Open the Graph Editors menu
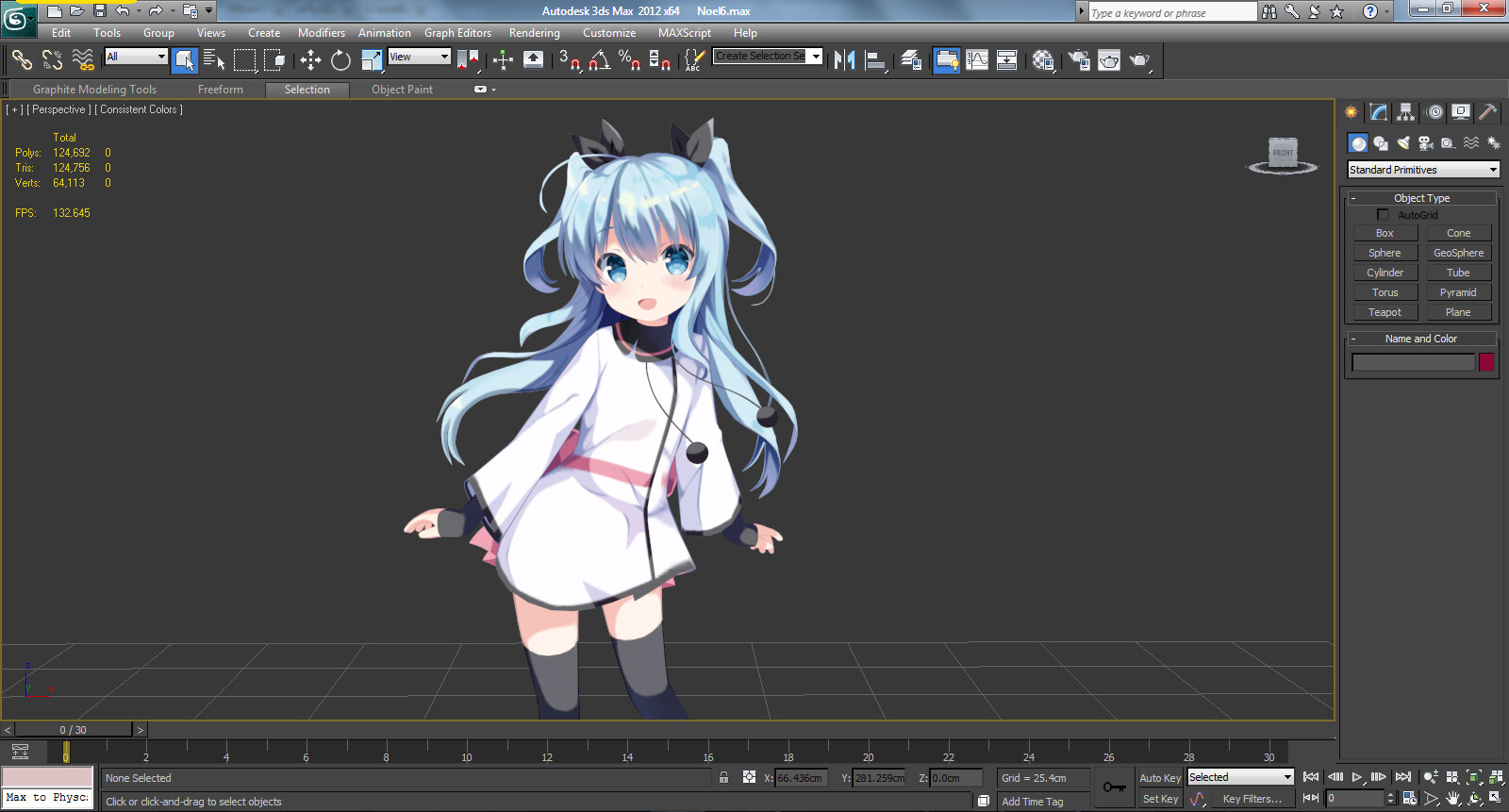1509x812 pixels. click(x=457, y=33)
